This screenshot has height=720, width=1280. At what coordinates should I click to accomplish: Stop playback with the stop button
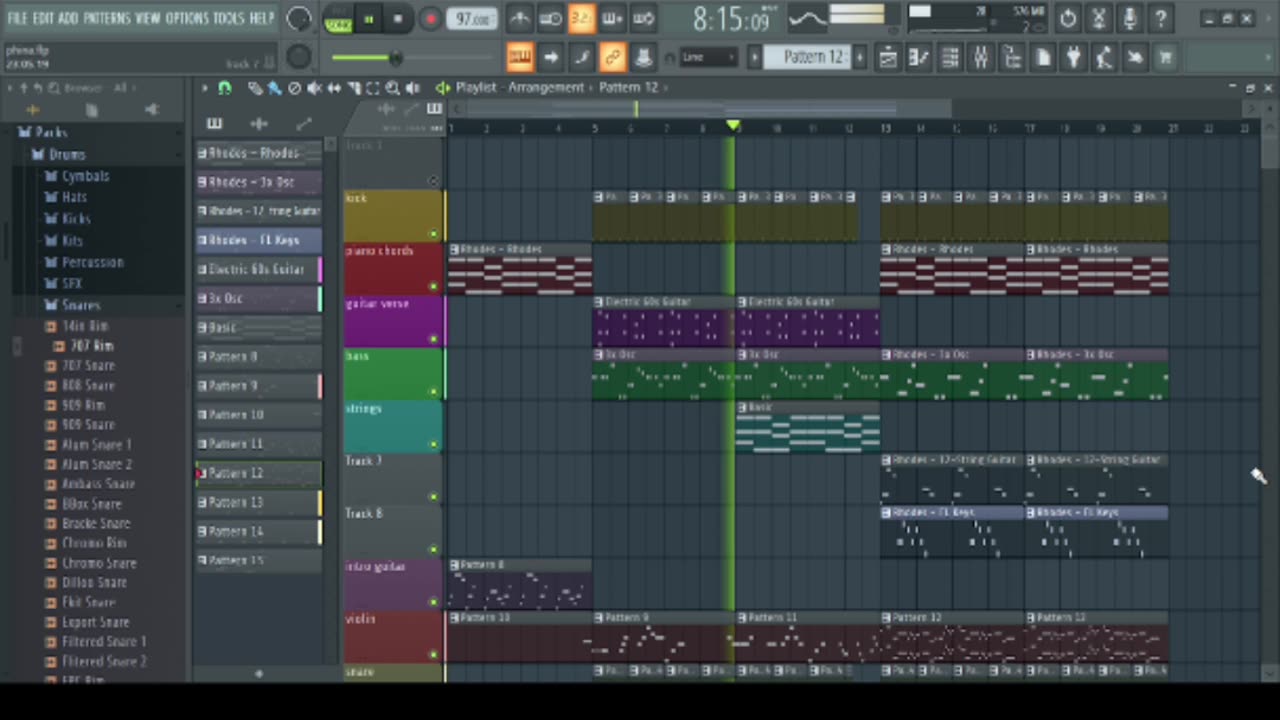(398, 19)
